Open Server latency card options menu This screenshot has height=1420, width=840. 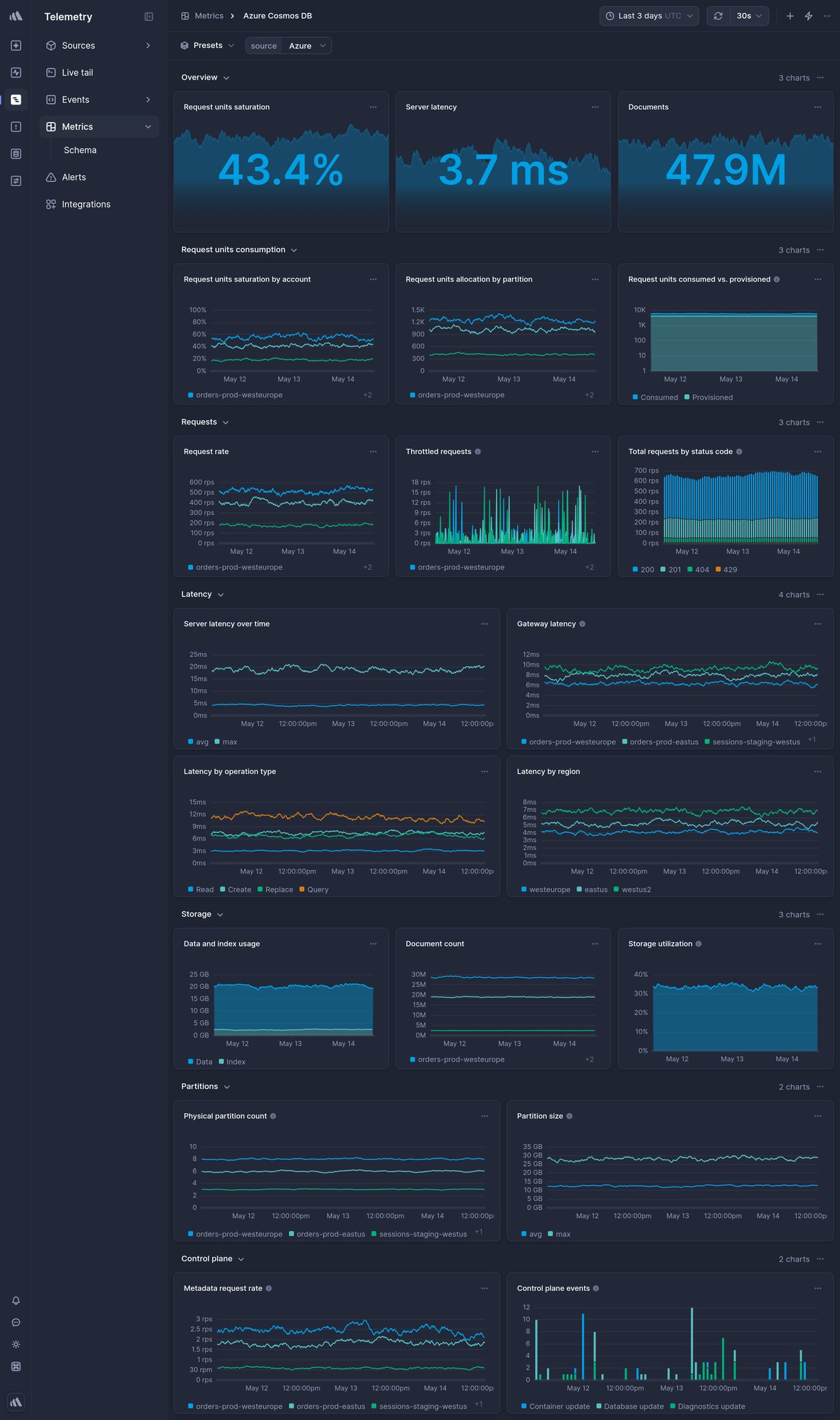pos(595,107)
